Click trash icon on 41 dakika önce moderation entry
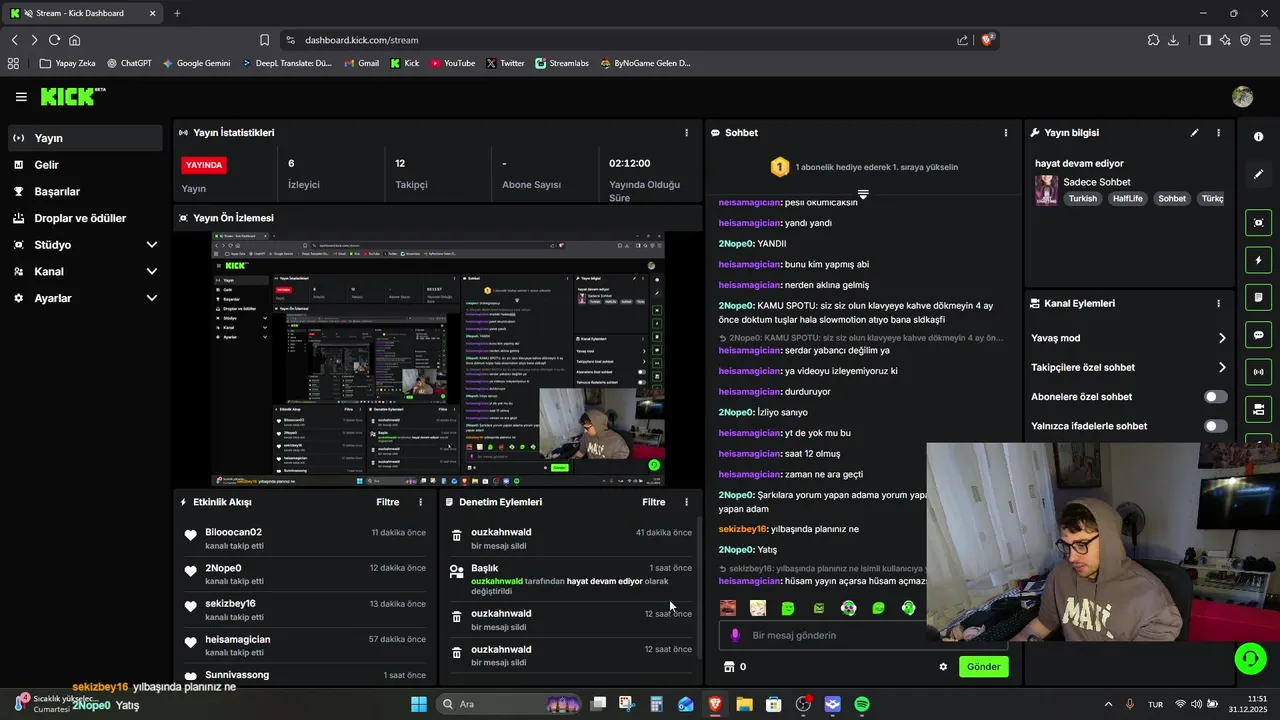This screenshot has width=1280, height=720. 457,538
